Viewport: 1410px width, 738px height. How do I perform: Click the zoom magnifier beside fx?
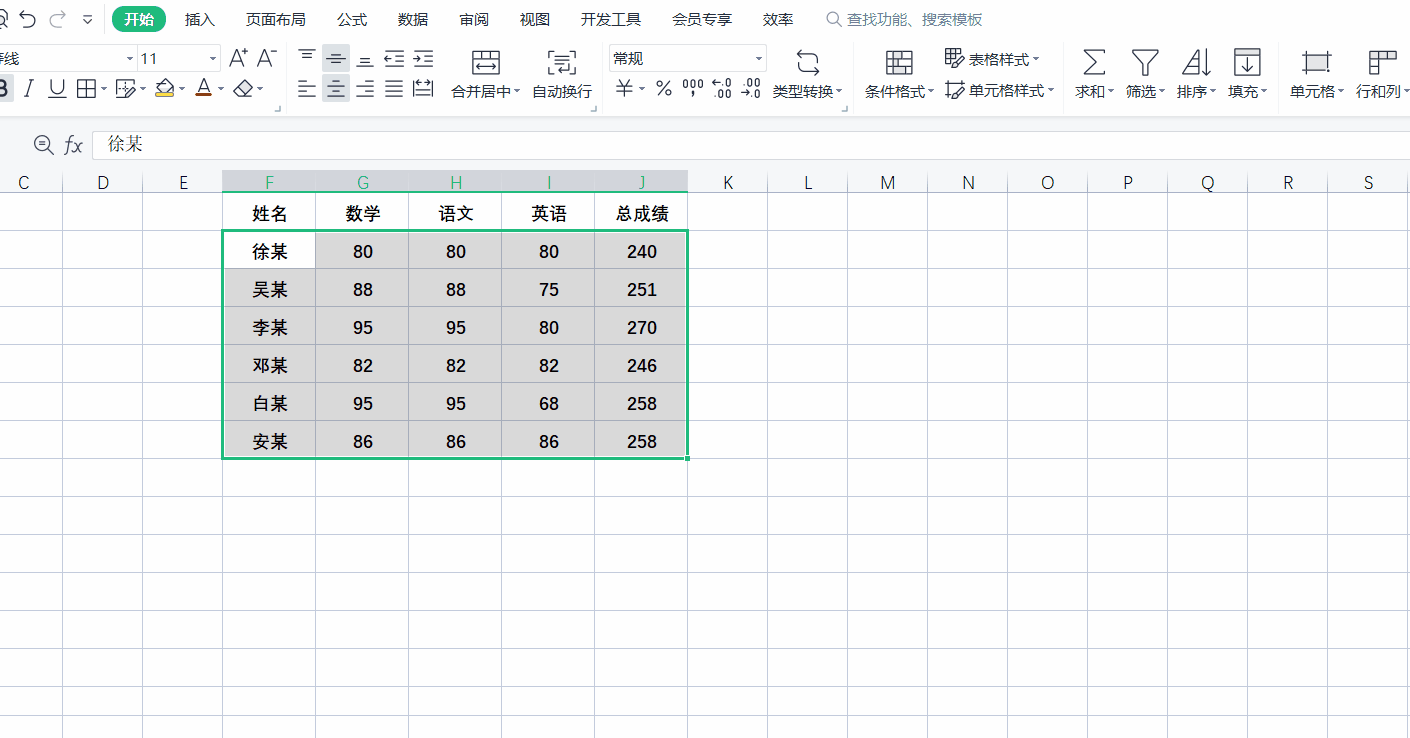(x=43, y=145)
